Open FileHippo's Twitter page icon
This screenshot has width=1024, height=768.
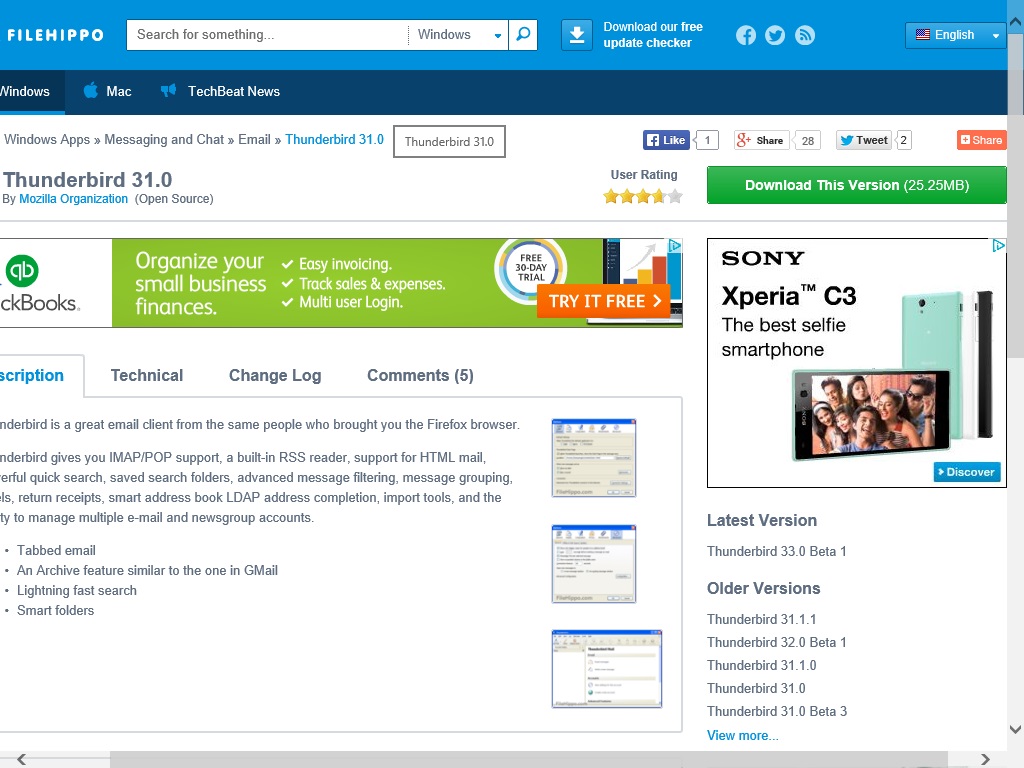click(x=775, y=35)
